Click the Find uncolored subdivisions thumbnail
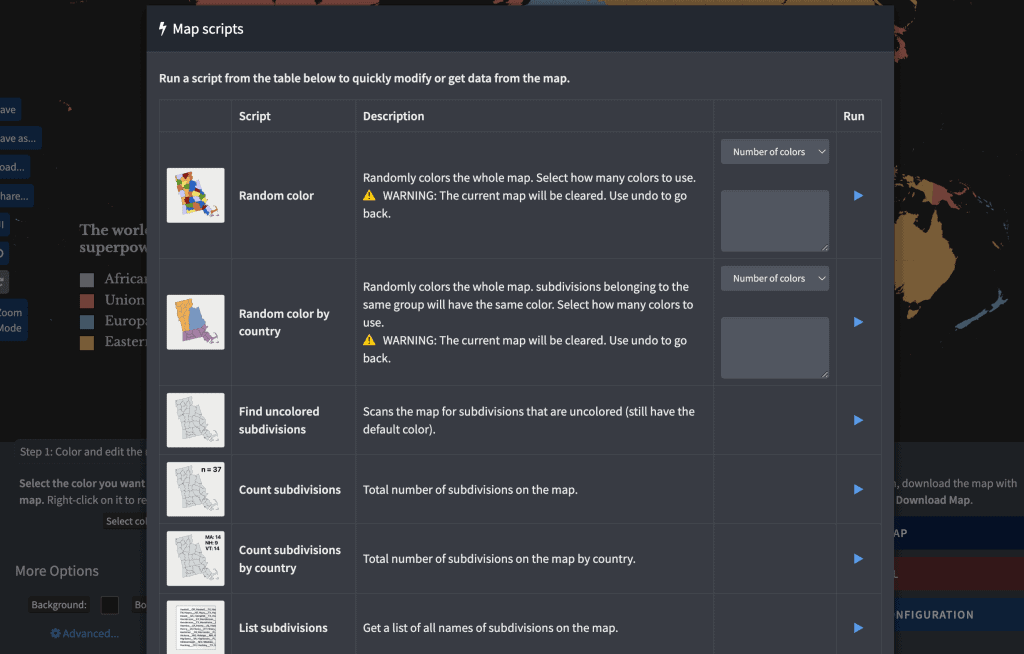Viewport: 1024px width, 654px height. (x=195, y=420)
